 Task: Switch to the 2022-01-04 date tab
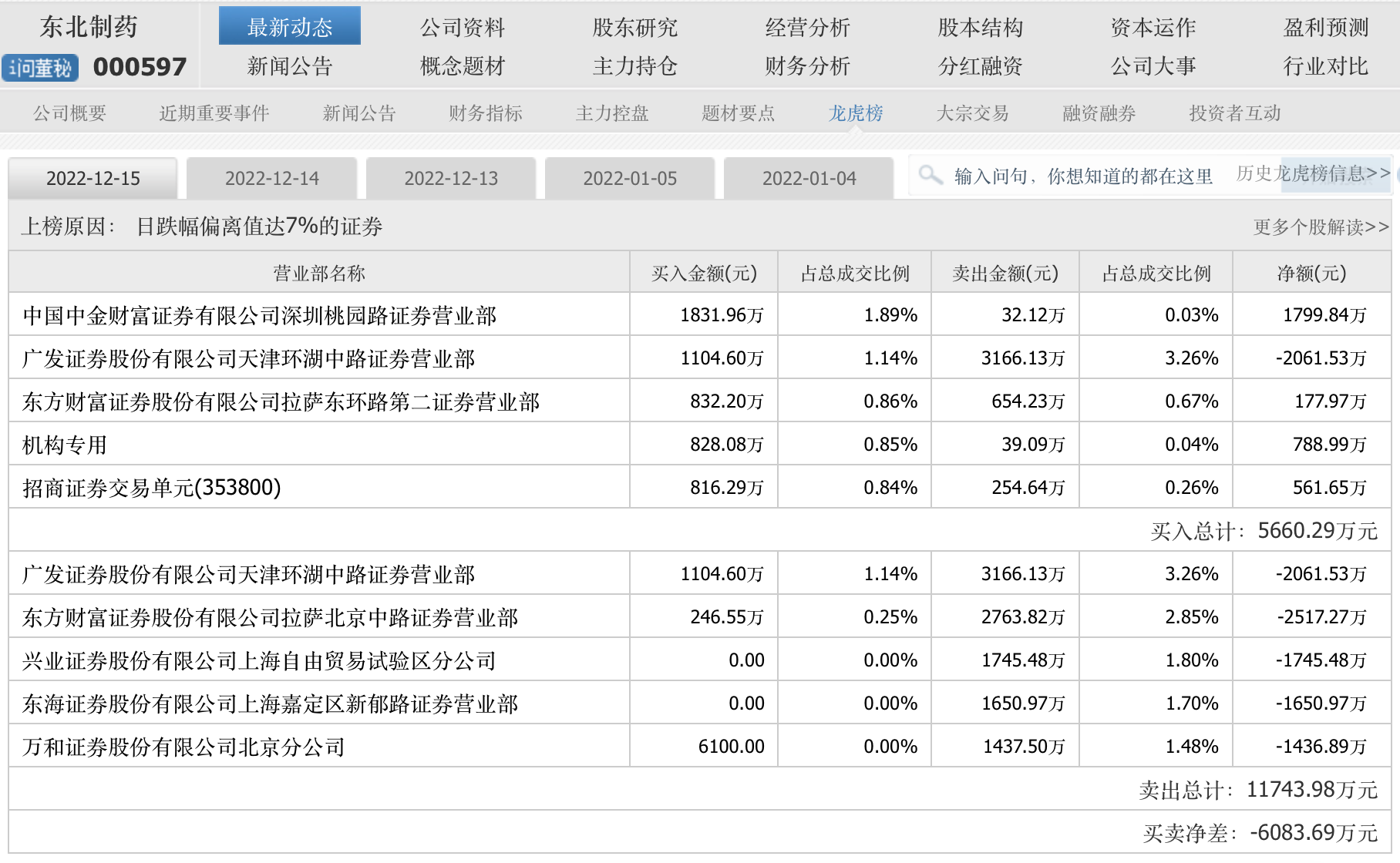[x=809, y=179]
